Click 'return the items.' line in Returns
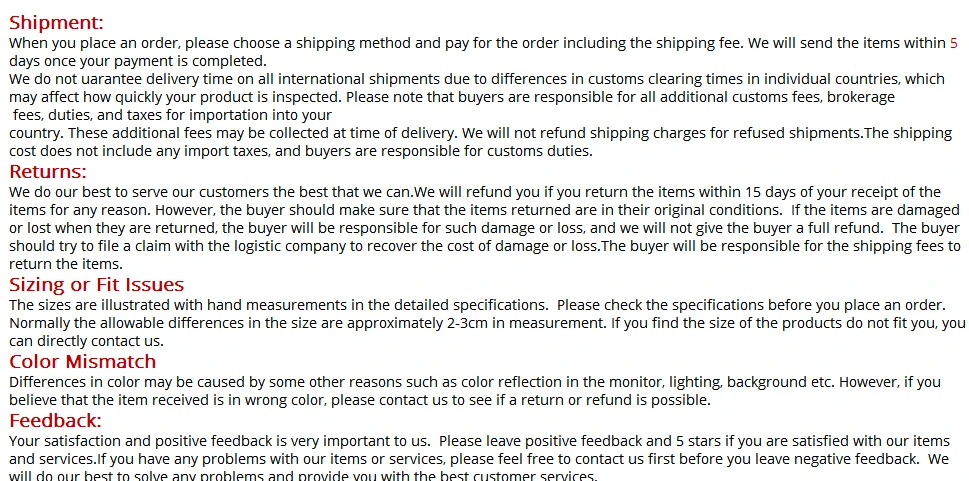The image size is (969, 481). [66, 264]
